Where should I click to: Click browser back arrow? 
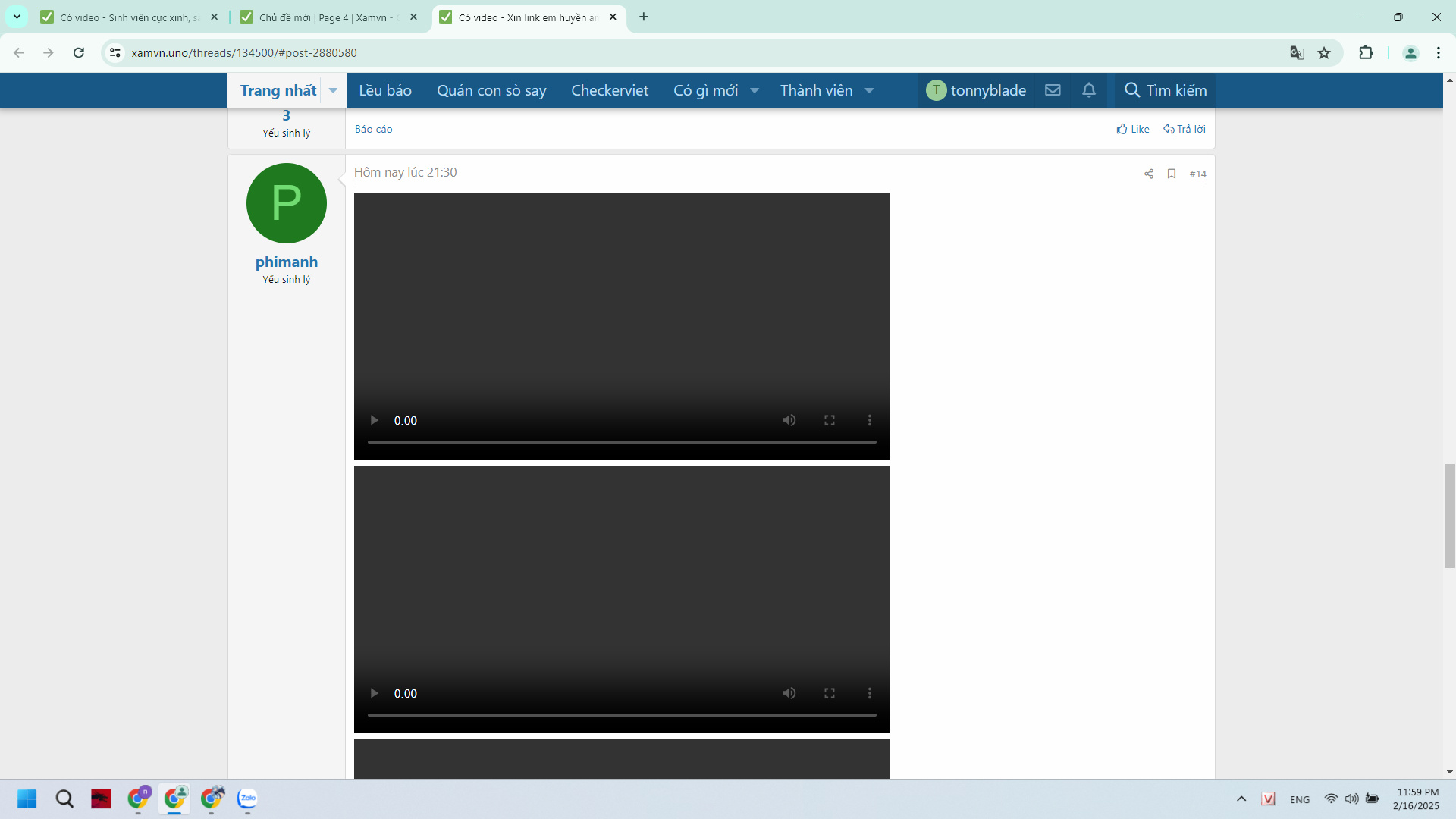tap(19, 52)
